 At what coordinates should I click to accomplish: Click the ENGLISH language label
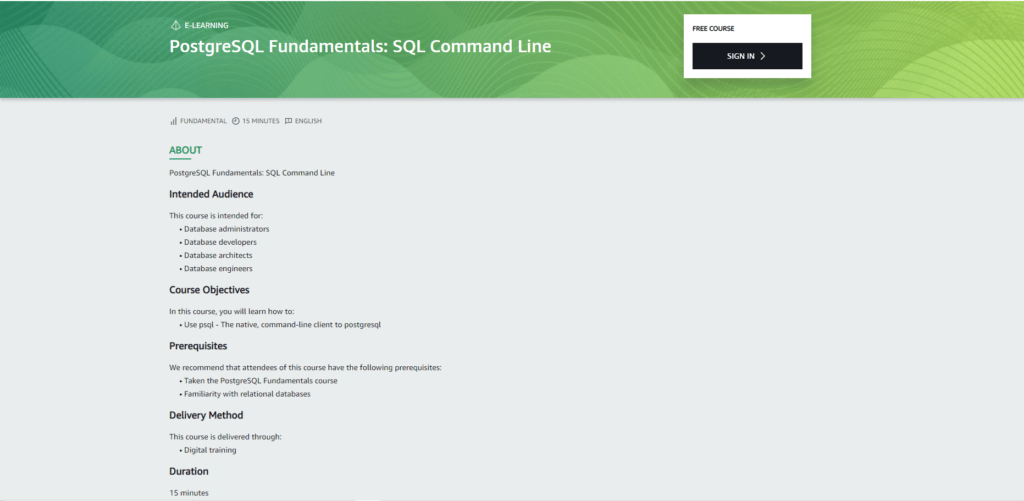pos(308,121)
